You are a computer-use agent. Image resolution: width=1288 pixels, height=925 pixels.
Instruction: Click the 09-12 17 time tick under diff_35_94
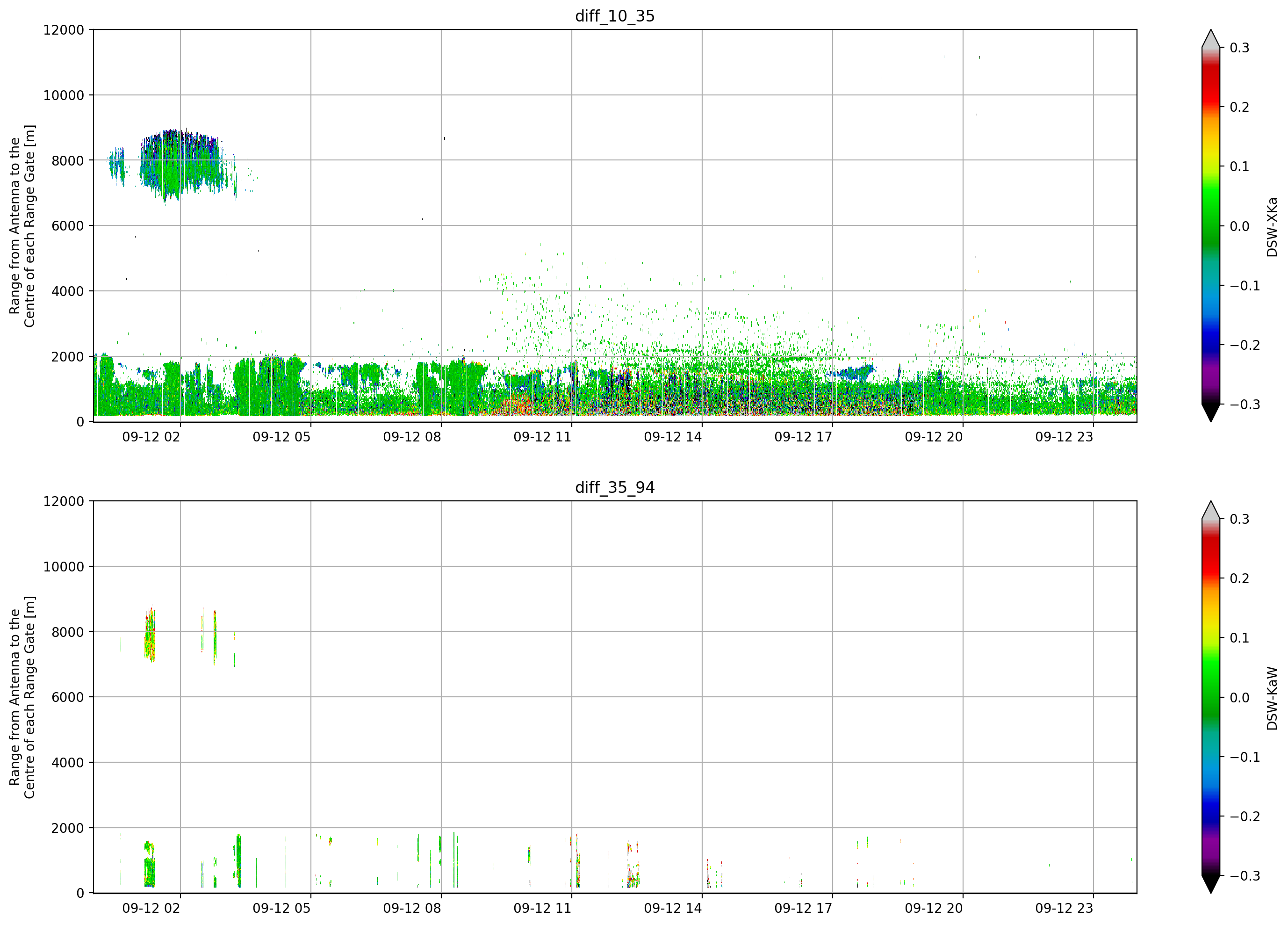click(x=803, y=909)
